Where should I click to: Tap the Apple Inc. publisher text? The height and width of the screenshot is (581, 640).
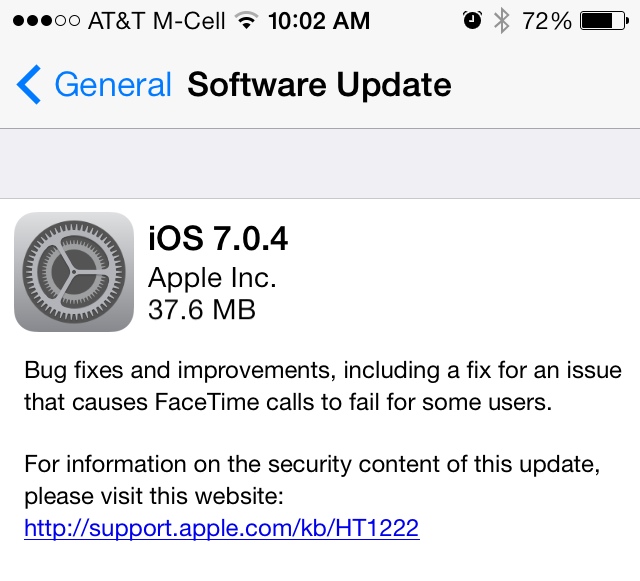point(212,278)
